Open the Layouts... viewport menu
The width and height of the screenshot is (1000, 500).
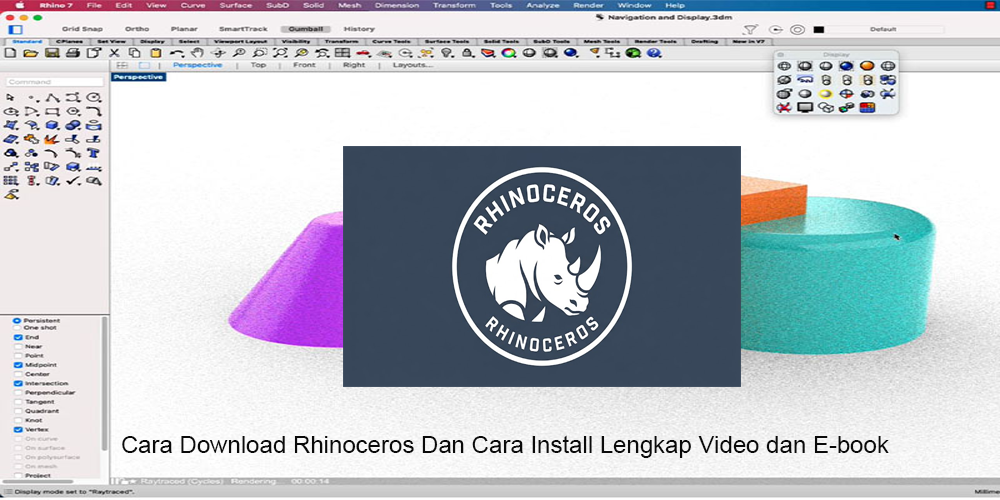coord(413,65)
